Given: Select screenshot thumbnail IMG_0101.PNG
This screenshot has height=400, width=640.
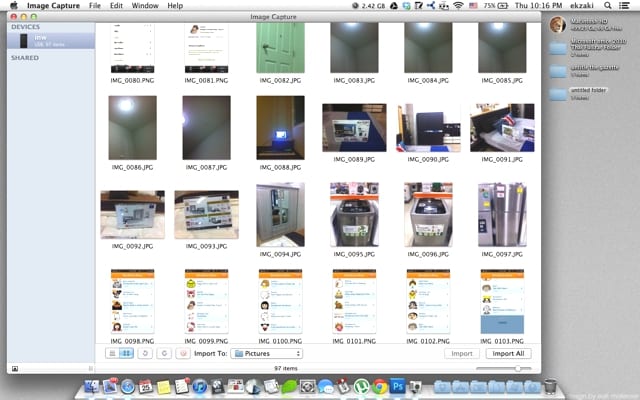Looking at the screenshot, I should (354, 301).
